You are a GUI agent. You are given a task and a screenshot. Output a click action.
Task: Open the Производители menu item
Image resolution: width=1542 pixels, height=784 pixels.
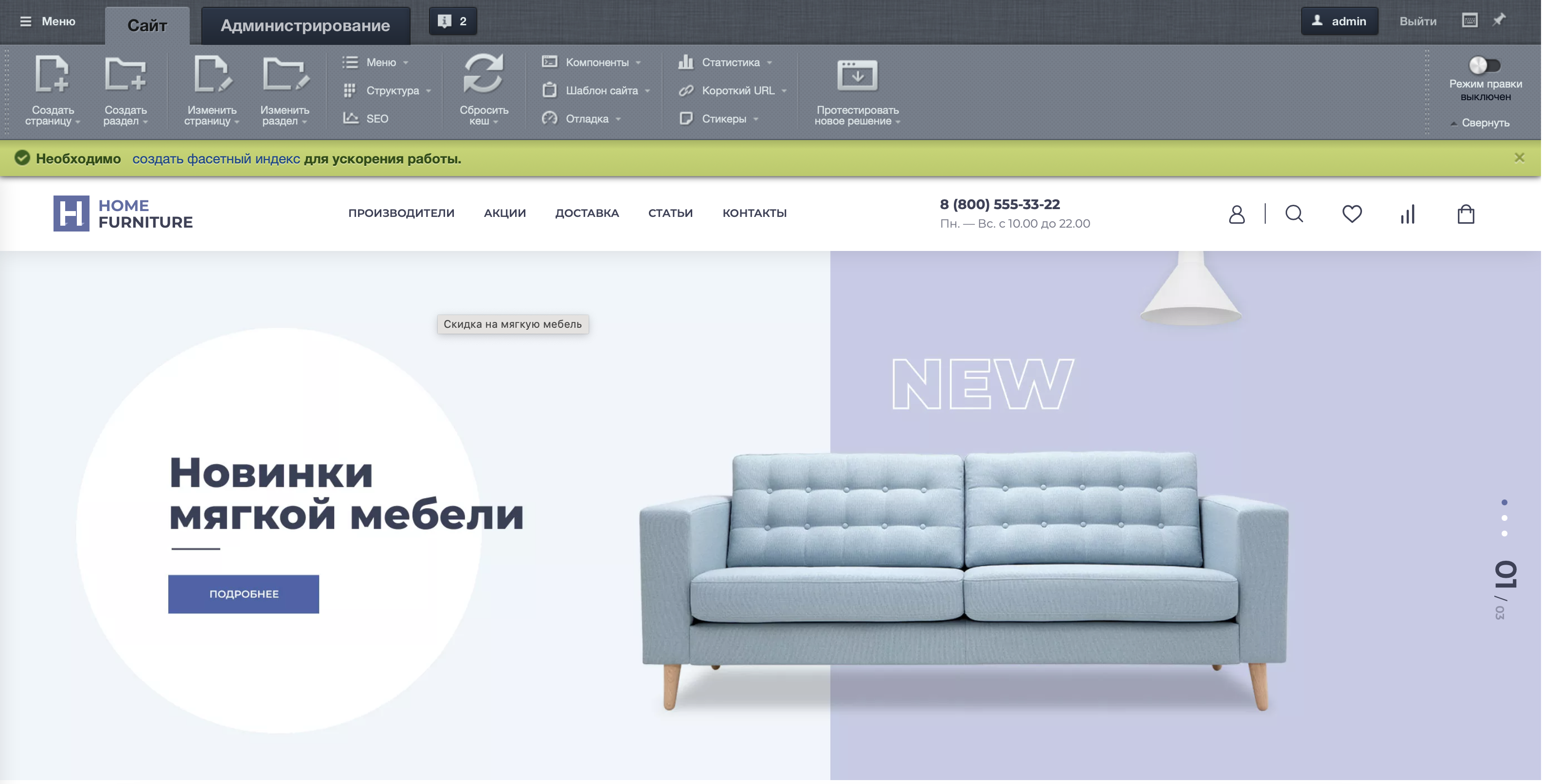(x=401, y=213)
